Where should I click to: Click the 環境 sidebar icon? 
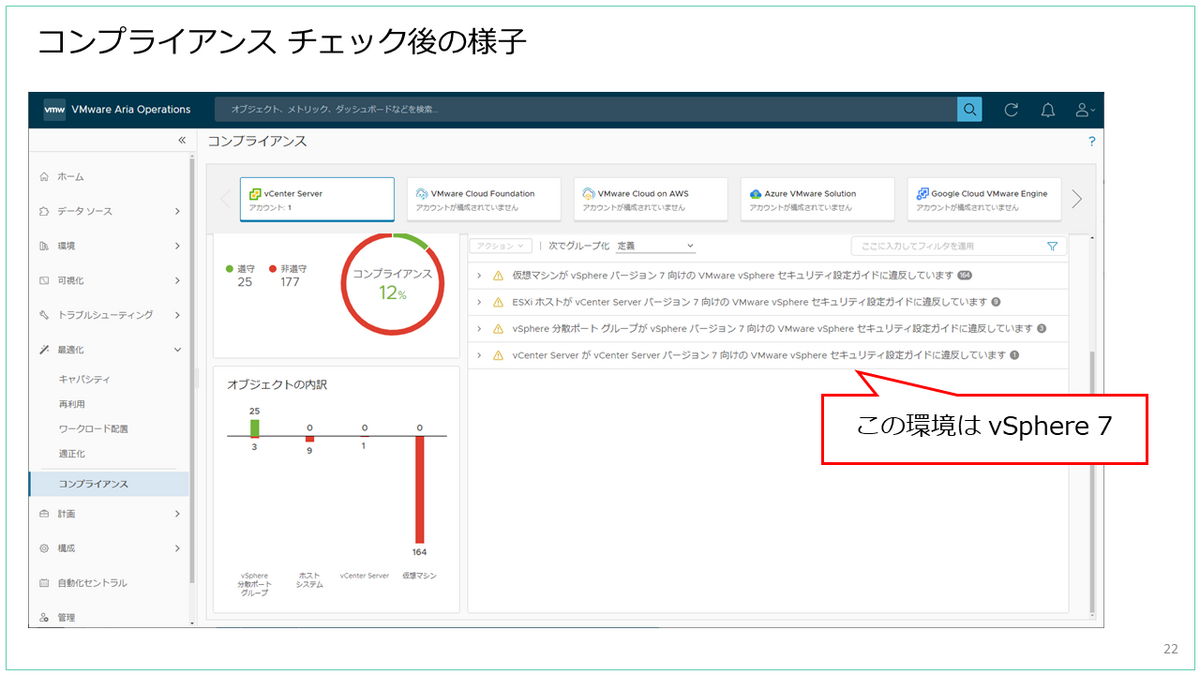tap(43, 246)
